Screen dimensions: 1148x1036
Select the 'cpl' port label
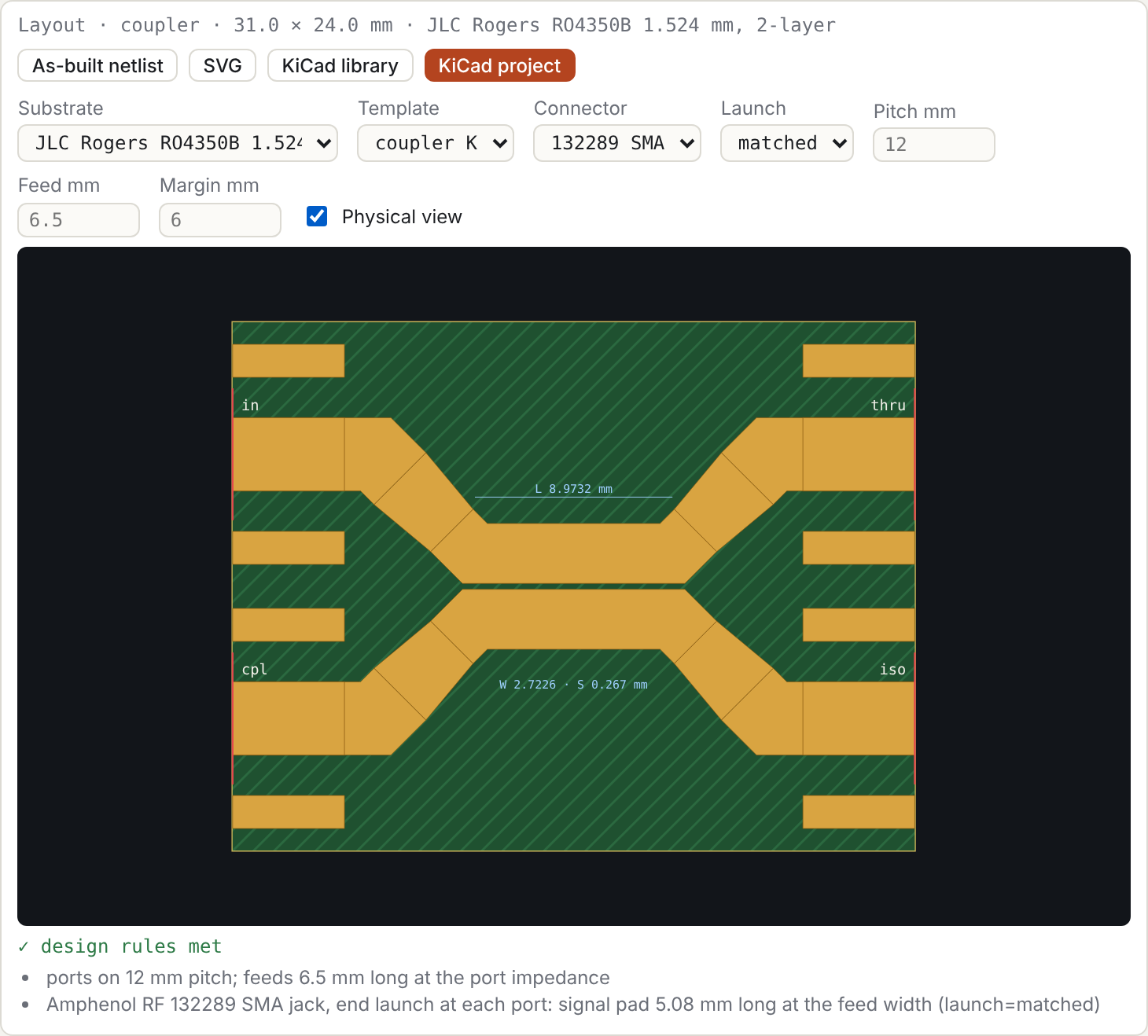click(255, 669)
